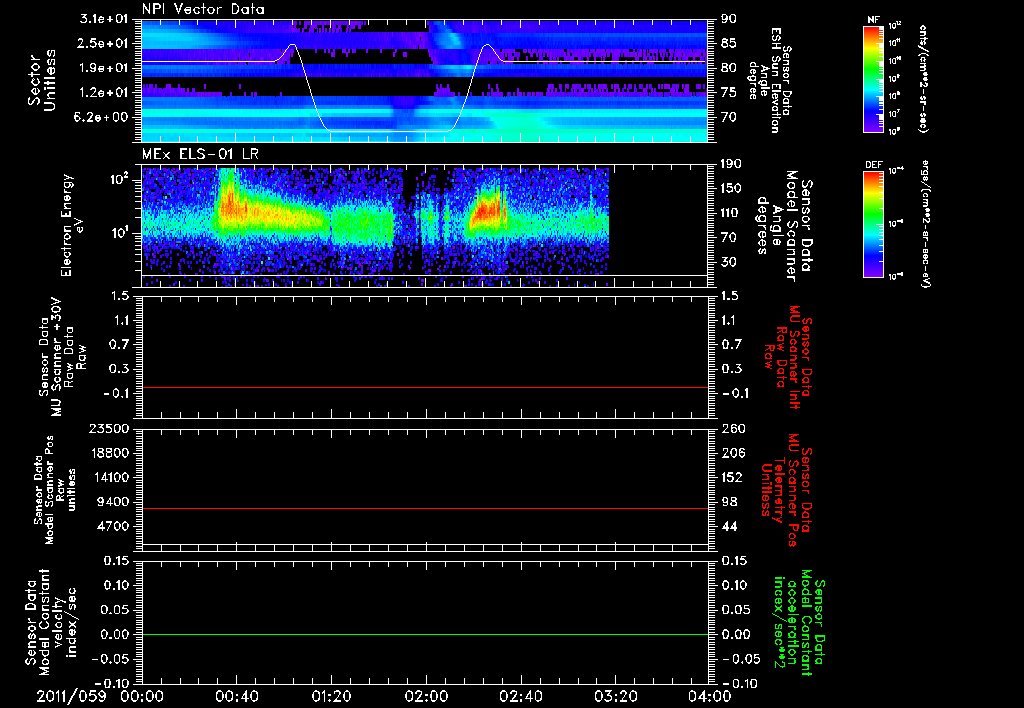Click the 02:40 time axis label
The height and width of the screenshot is (708, 1024).
tap(520, 696)
